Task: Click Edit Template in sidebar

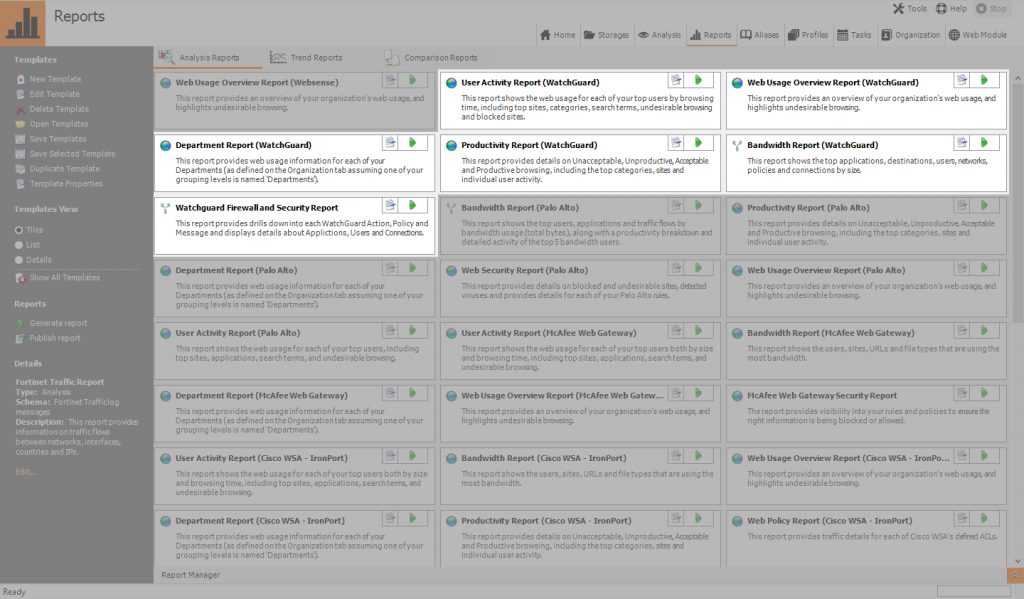Action: (x=47, y=94)
